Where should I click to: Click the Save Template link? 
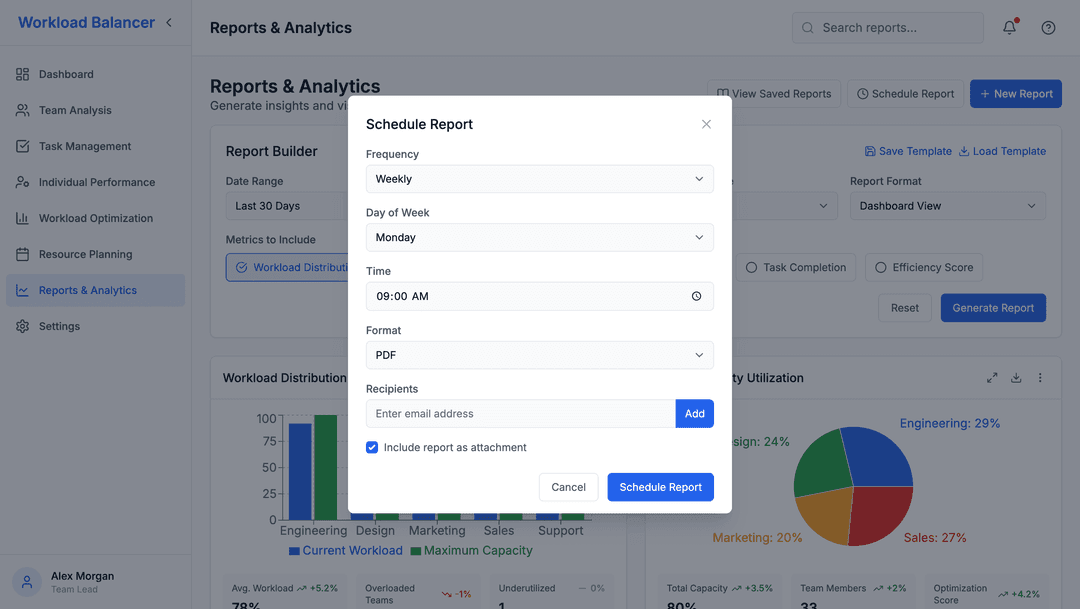pyautogui.click(x=908, y=150)
